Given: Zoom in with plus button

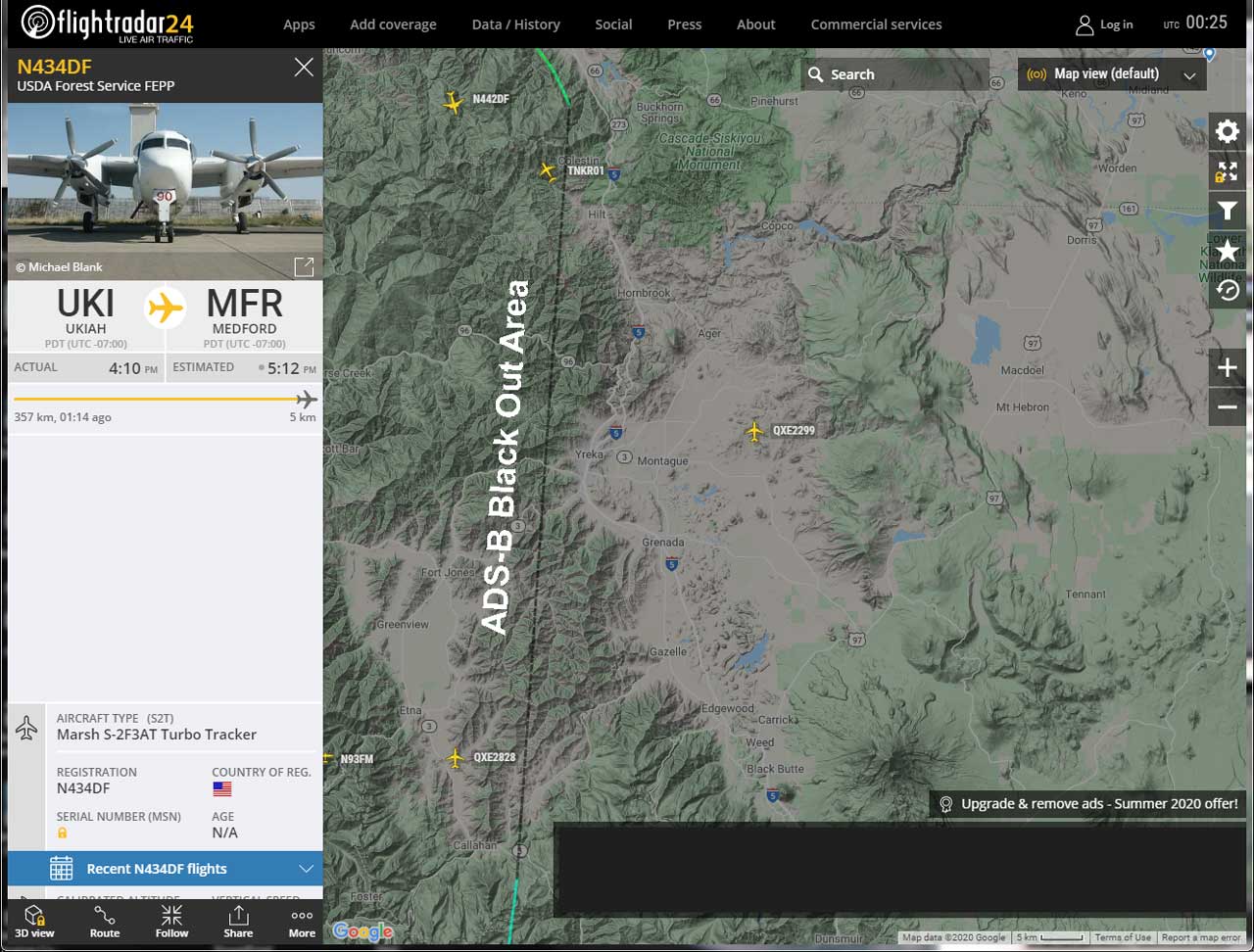Looking at the screenshot, I should [x=1227, y=367].
